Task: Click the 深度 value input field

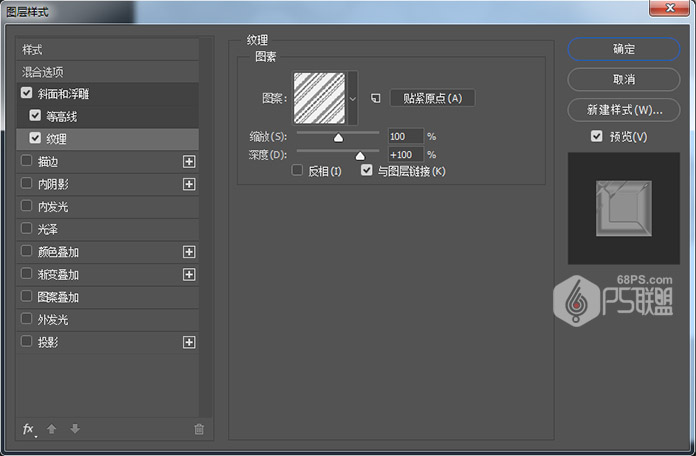Action: click(x=406, y=155)
